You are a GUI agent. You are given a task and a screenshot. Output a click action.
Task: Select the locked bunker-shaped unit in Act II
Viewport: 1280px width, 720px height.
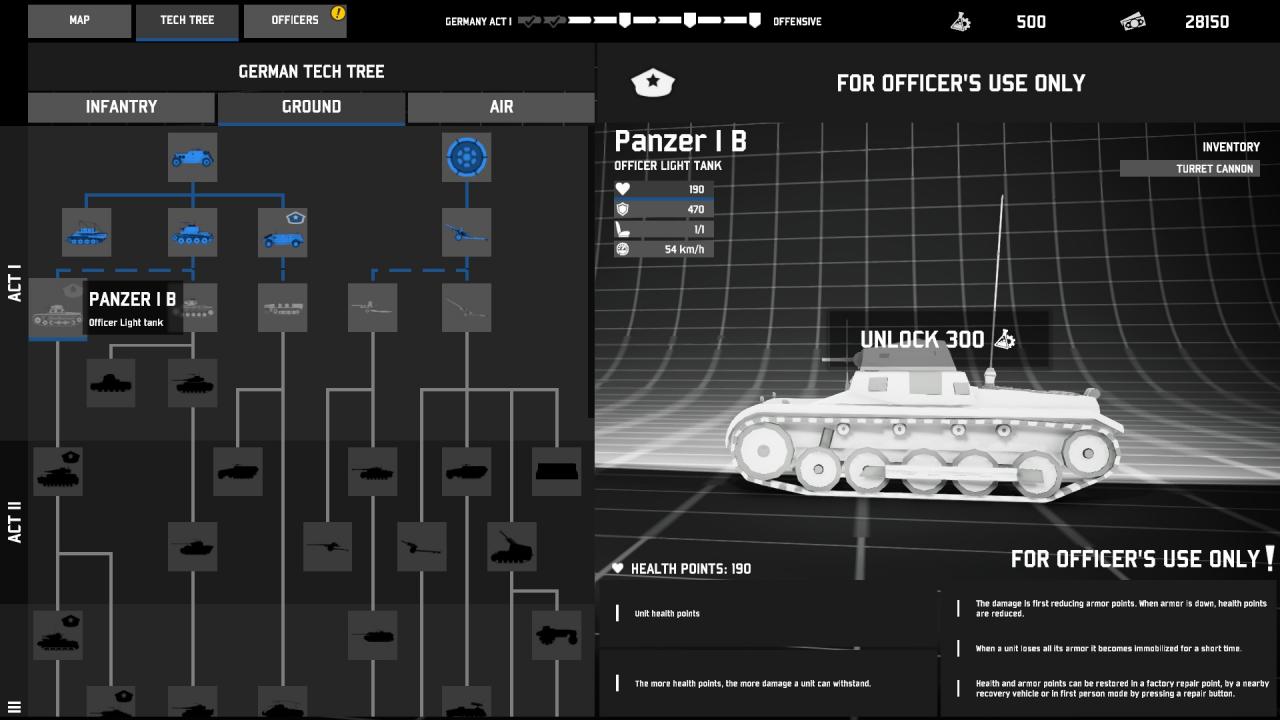click(x=557, y=472)
